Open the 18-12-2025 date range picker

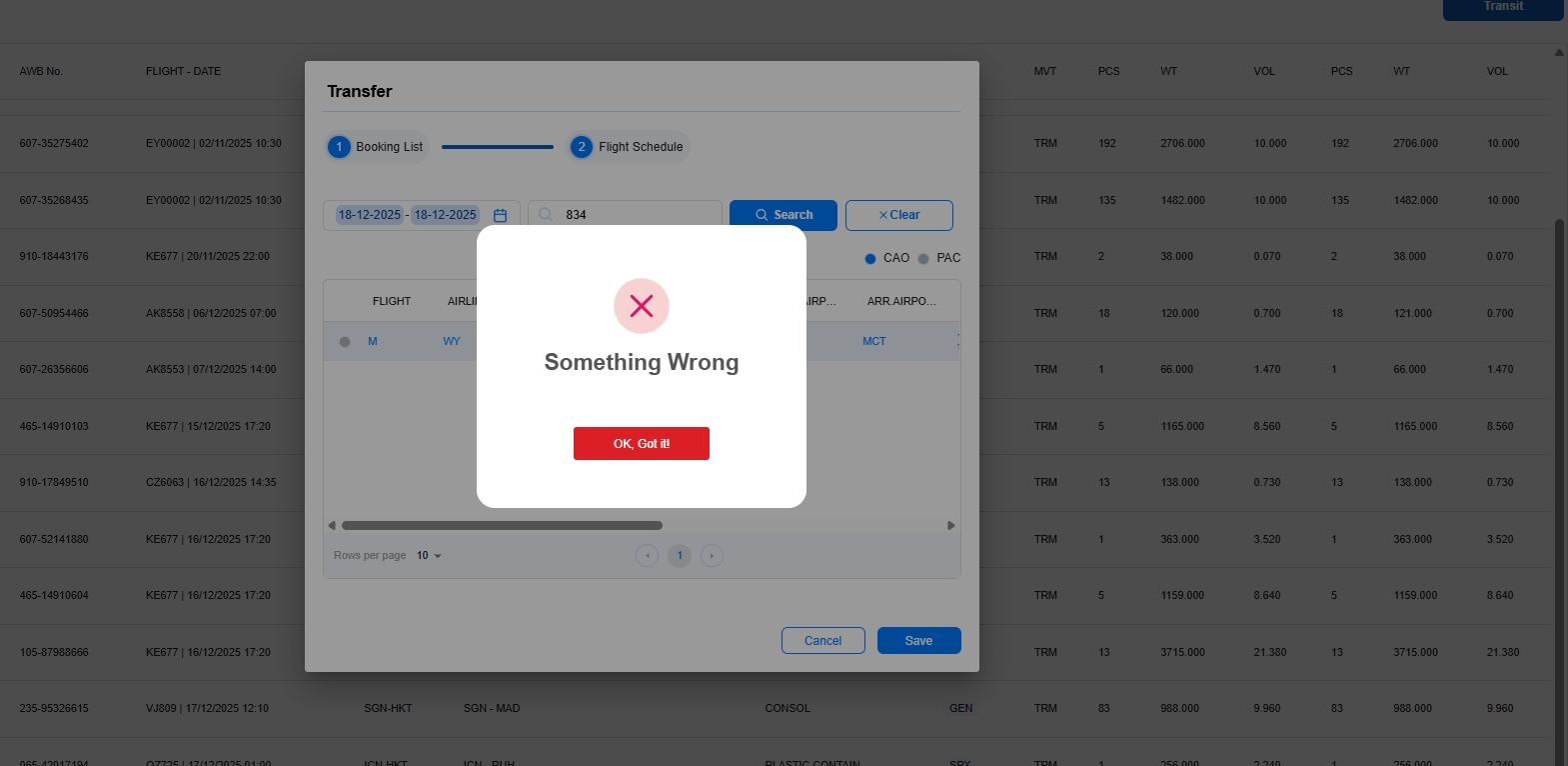[408, 215]
